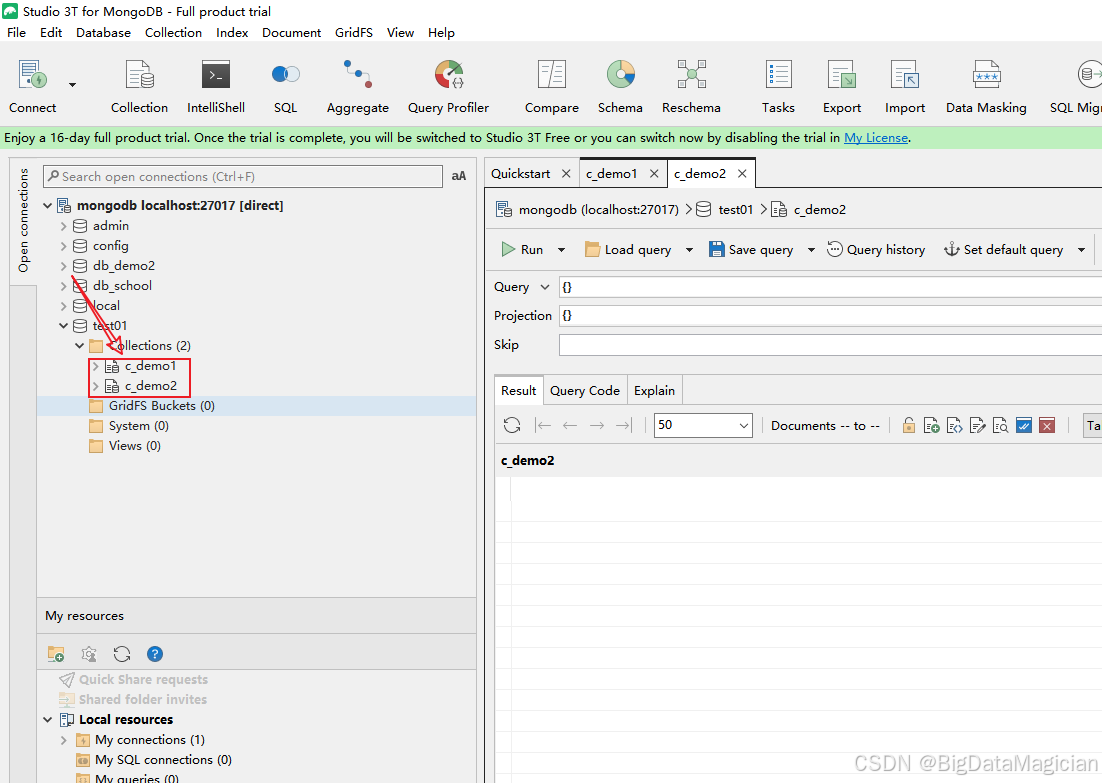Click the Set default query button
Viewport: 1102px width, 783px height.
click(x=1004, y=250)
